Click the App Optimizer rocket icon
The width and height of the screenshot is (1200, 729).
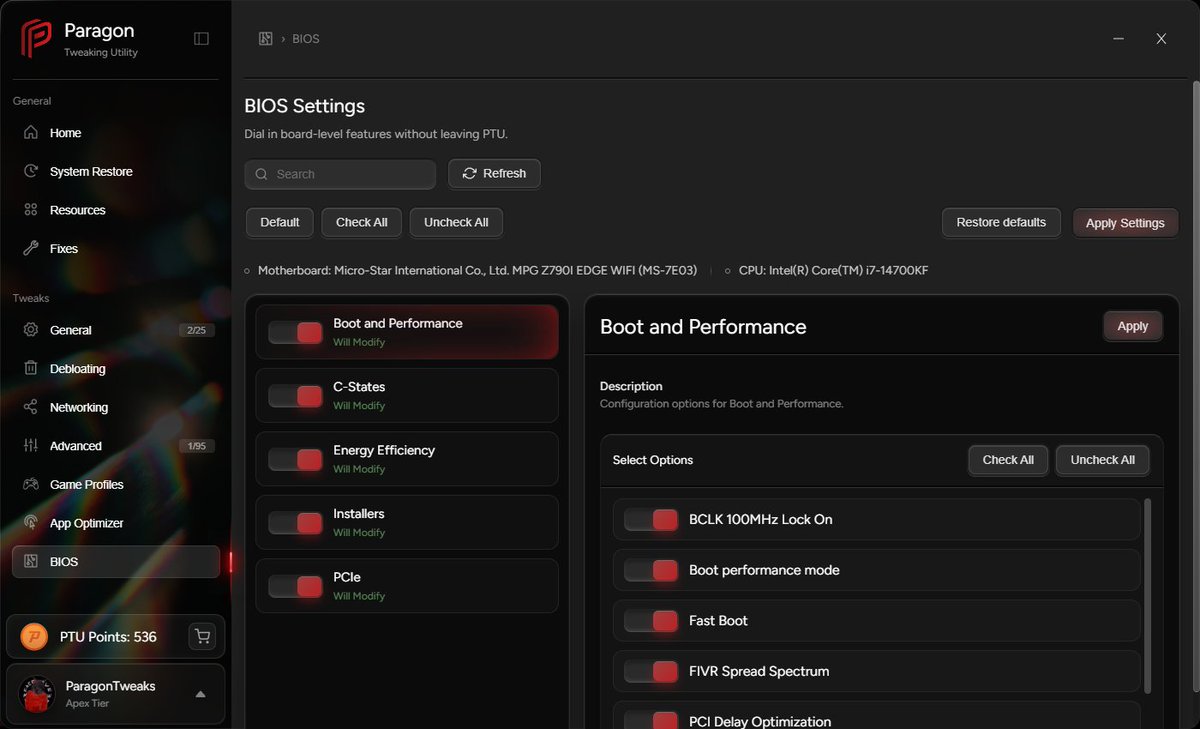pos(31,523)
